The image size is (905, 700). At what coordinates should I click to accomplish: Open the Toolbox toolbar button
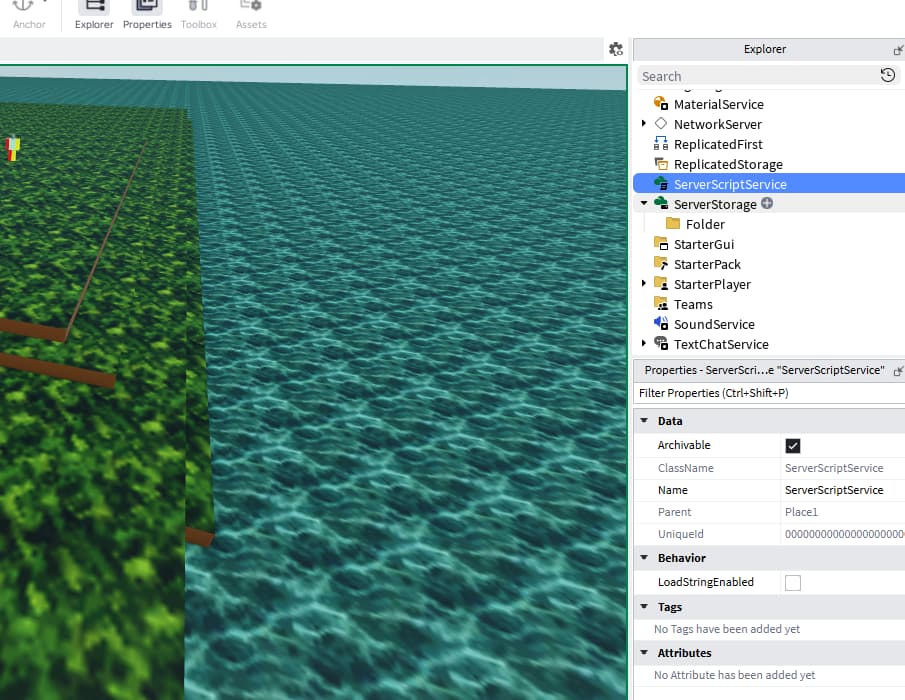click(199, 15)
